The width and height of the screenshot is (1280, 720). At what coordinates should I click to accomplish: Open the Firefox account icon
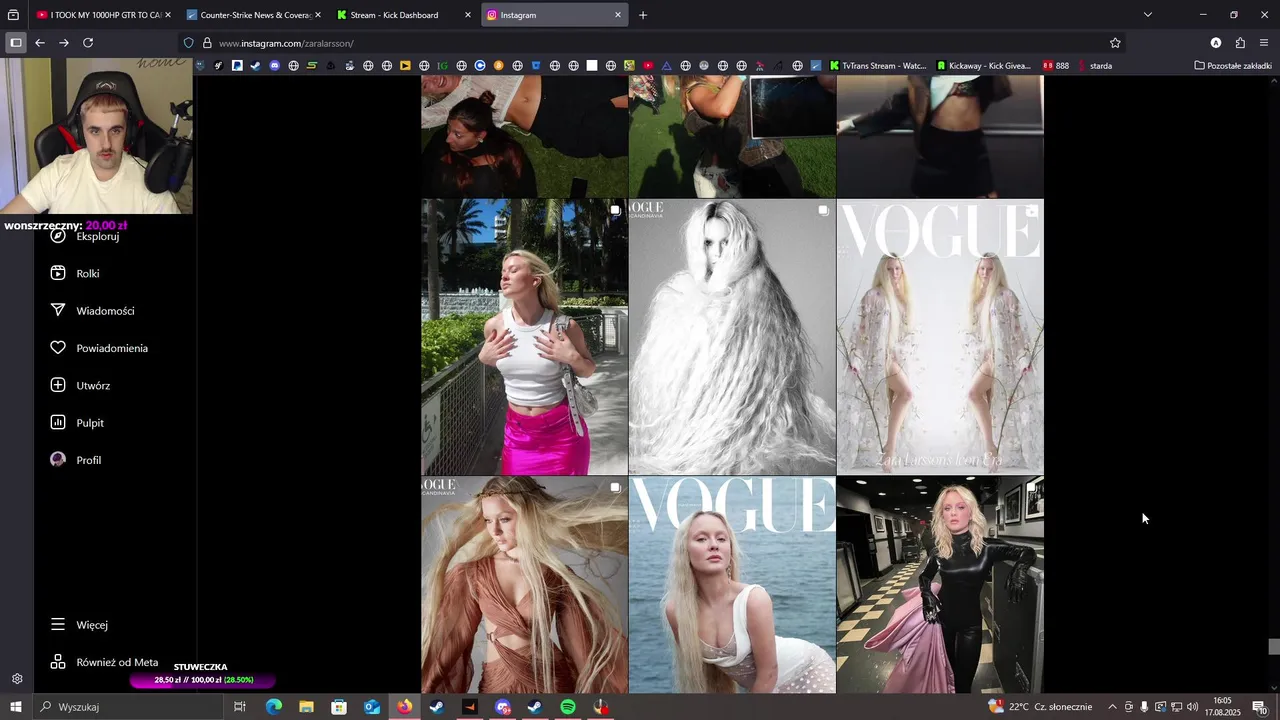coord(1216,43)
